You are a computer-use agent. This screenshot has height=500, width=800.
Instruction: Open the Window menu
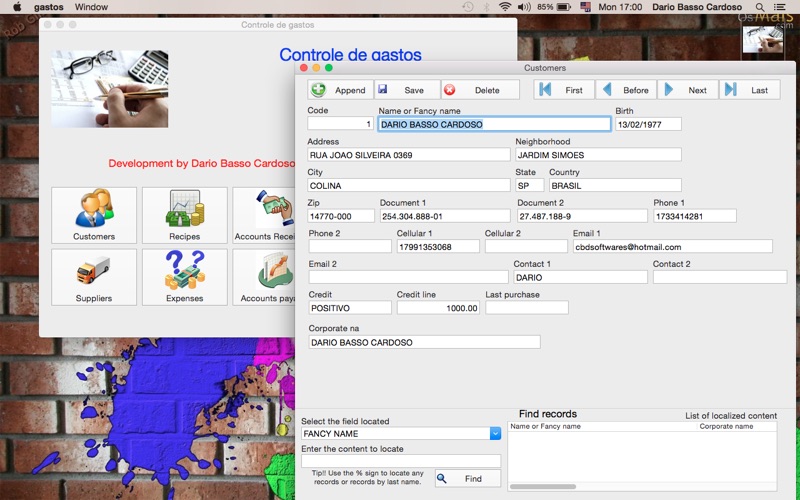(91, 7)
